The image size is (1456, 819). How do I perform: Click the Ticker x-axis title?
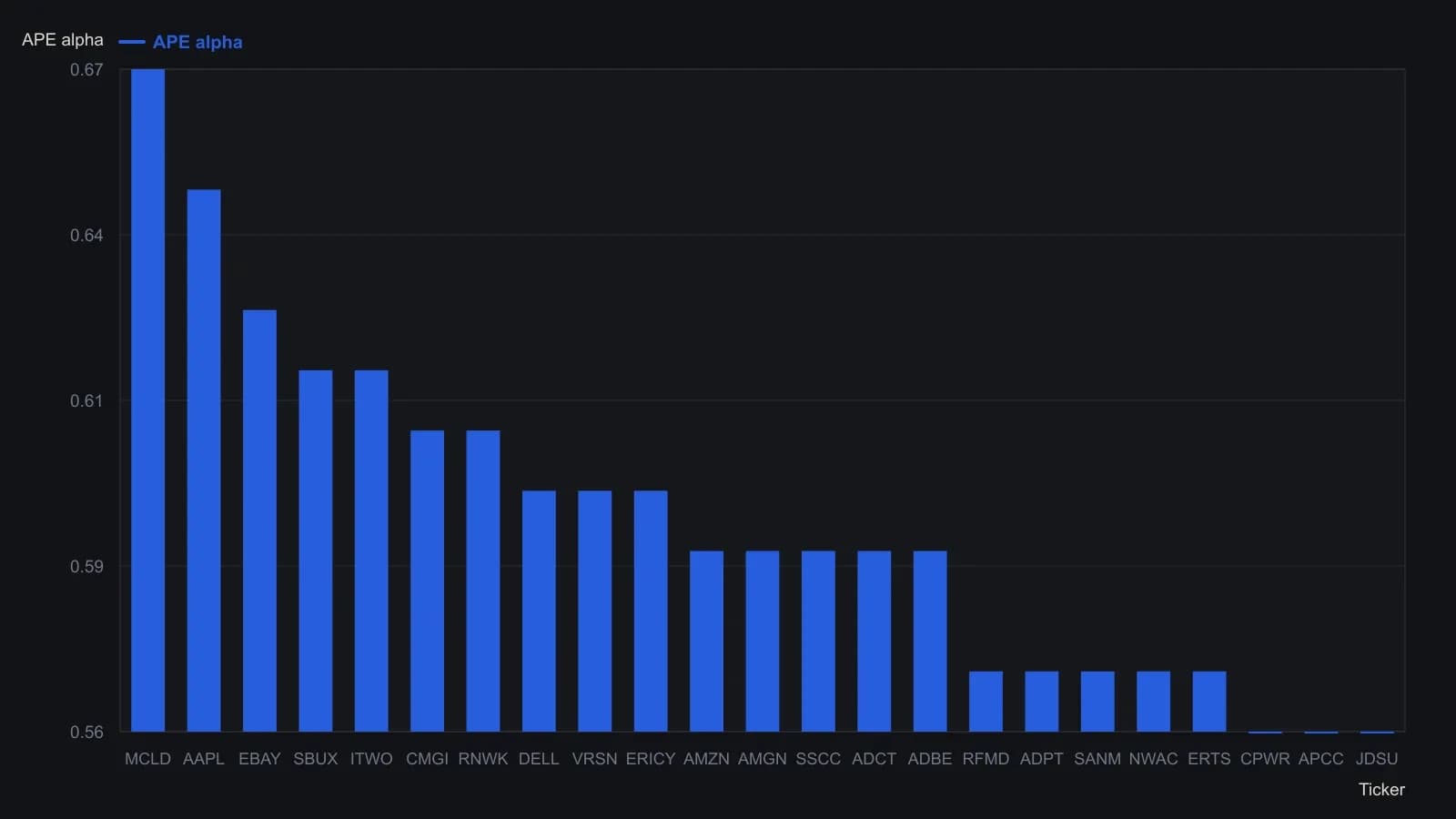click(1381, 790)
